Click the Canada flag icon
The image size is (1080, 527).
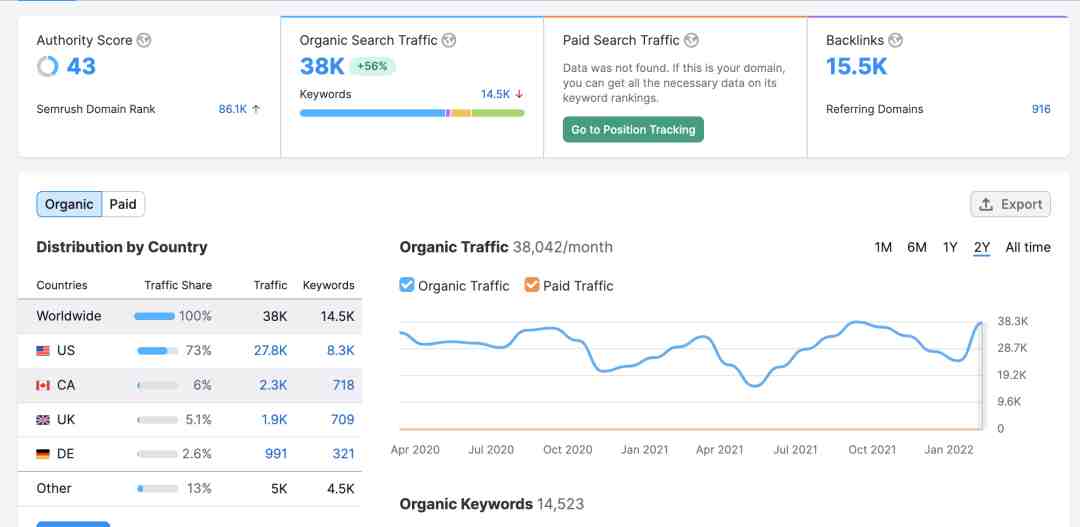click(43, 385)
